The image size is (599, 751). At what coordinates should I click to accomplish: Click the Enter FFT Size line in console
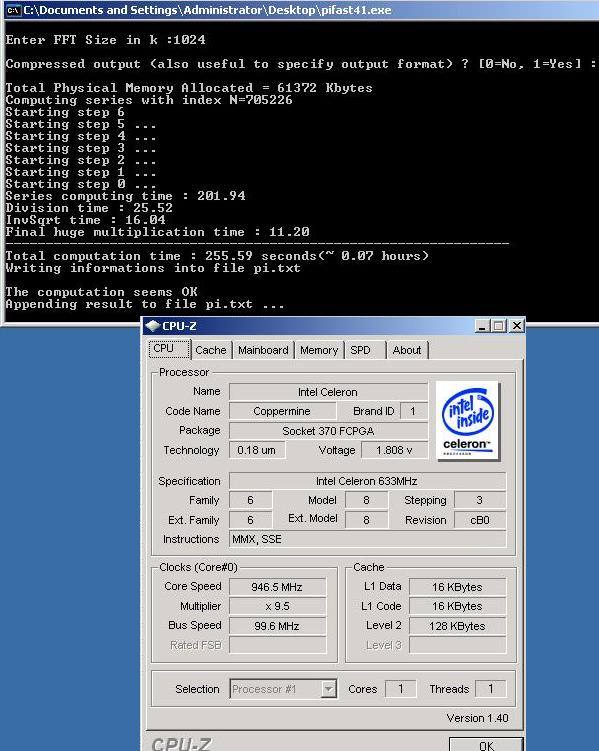pyautogui.click(x=105, y=40)
